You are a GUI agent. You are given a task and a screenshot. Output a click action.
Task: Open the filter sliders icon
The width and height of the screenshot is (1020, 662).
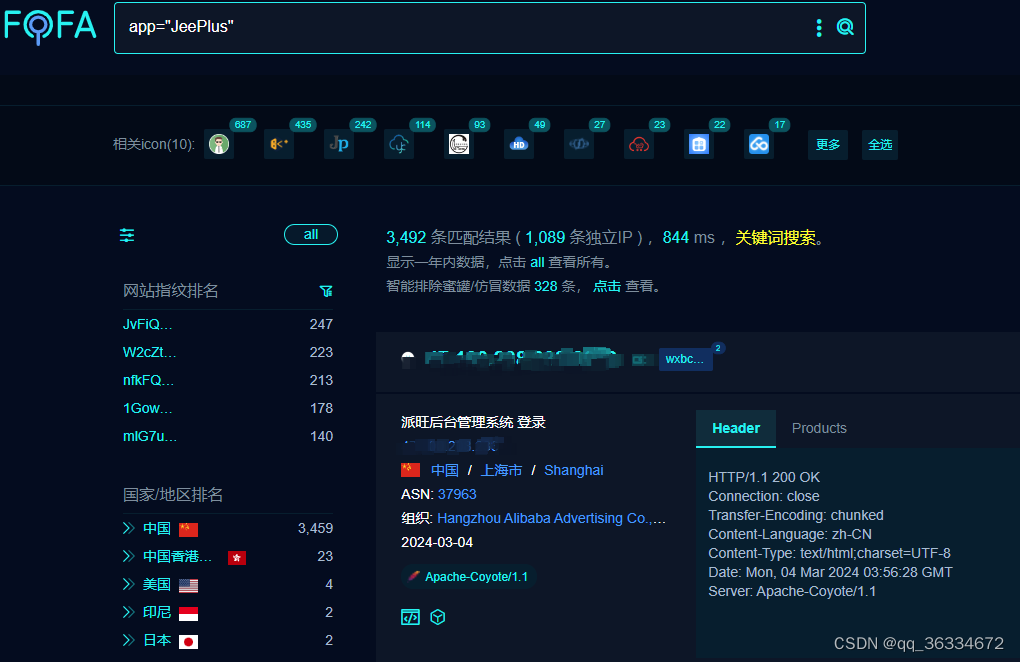click(x=127, y=235)
